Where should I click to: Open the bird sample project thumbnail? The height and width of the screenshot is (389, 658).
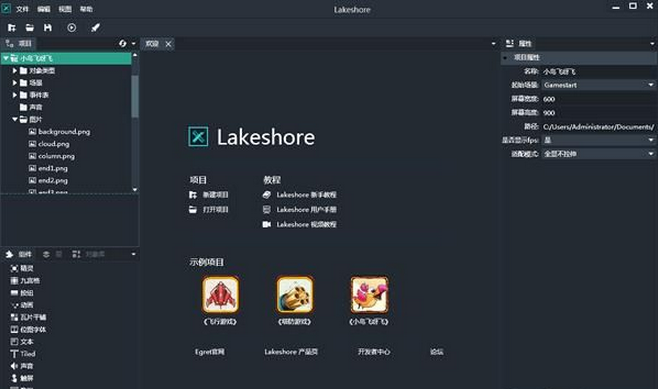tap(369, 295)
